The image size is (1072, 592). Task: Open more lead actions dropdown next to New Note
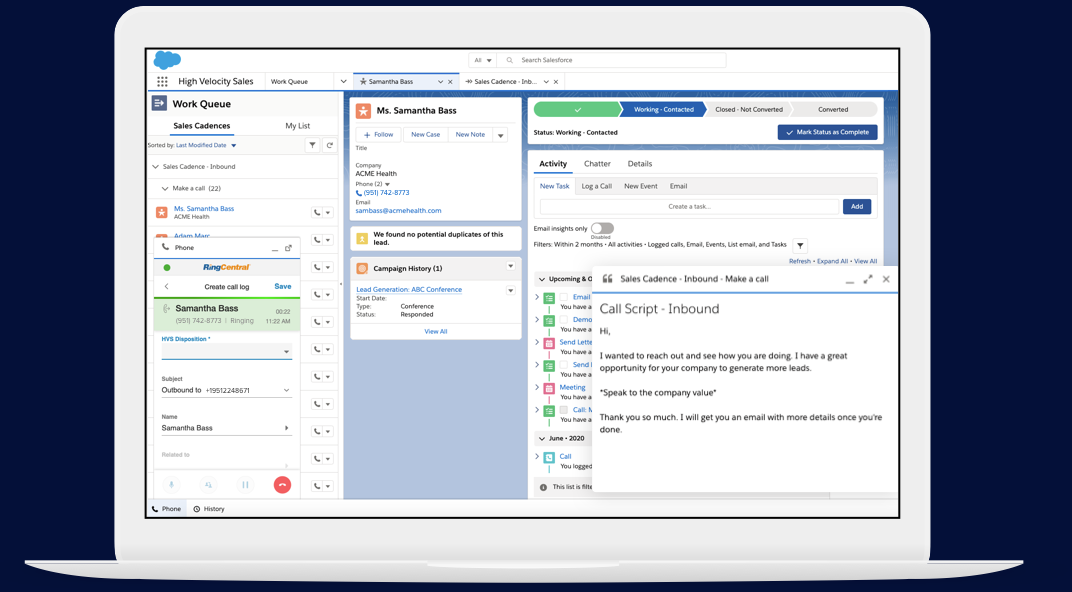500,135
